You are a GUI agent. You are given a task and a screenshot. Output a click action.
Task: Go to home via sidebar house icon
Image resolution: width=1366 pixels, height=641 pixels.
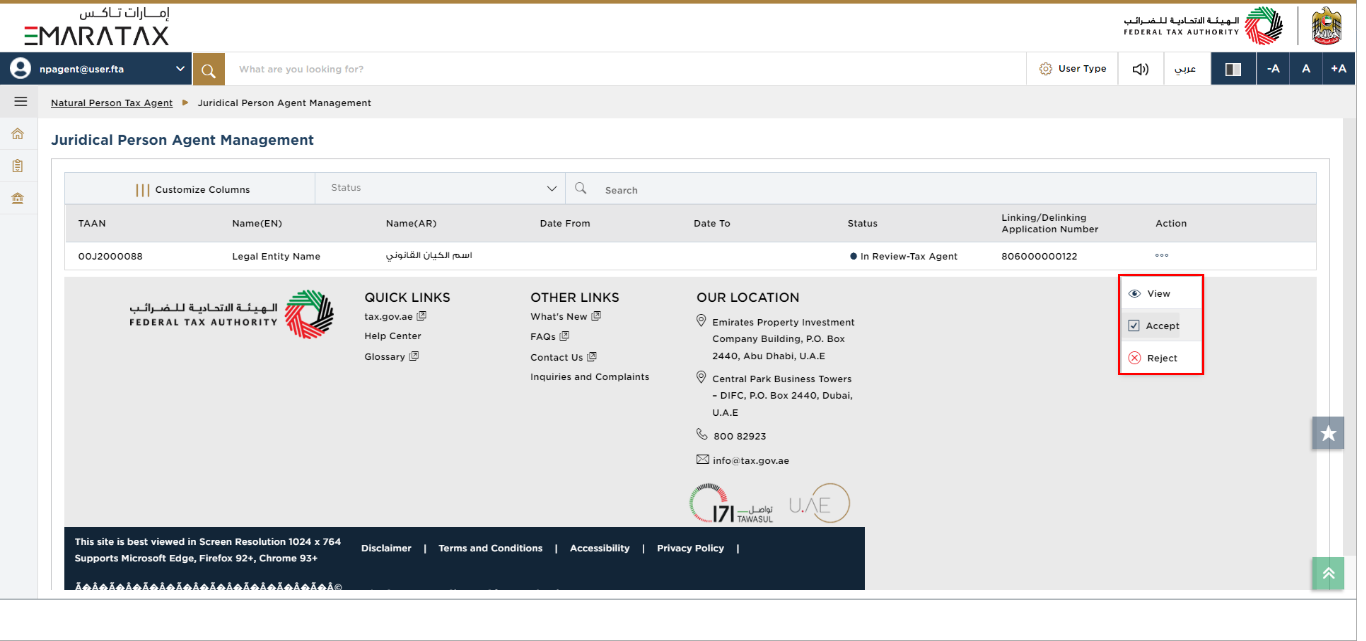click(x=18, y=134)
